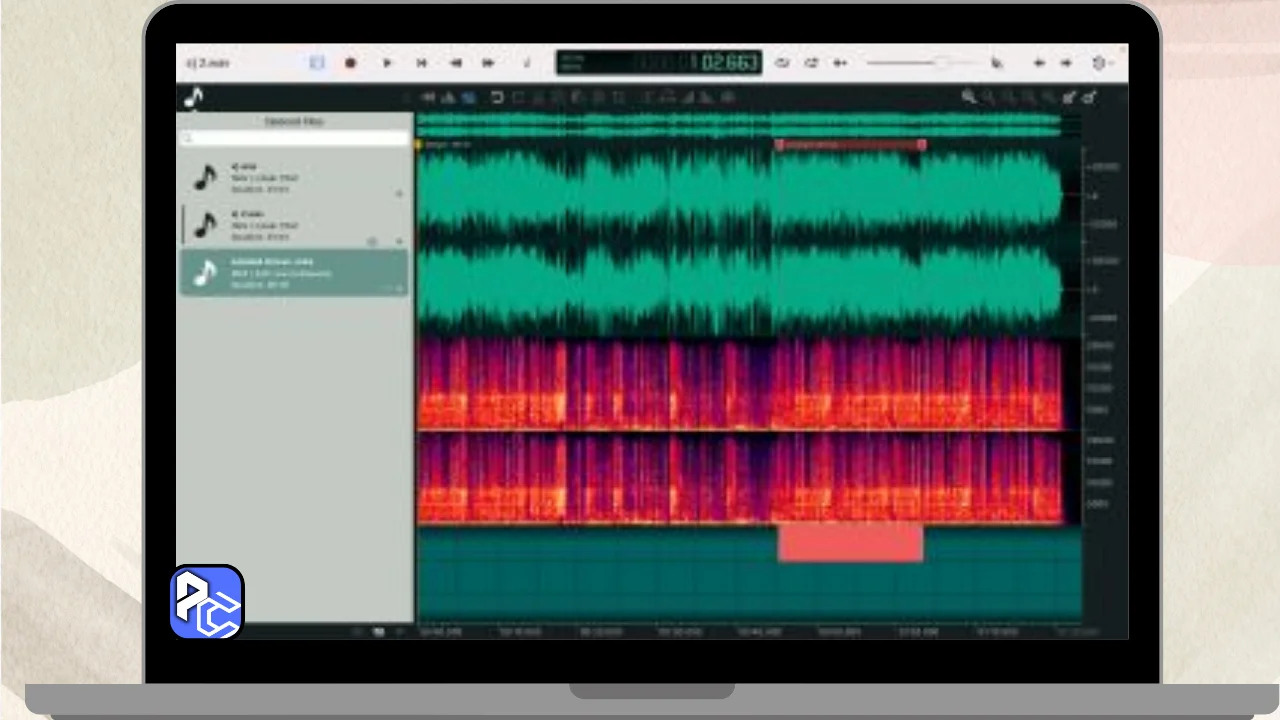Click the yellow marker at waveform start
The width and height of the screenshot is (1280, 720).
pos(419,145)
